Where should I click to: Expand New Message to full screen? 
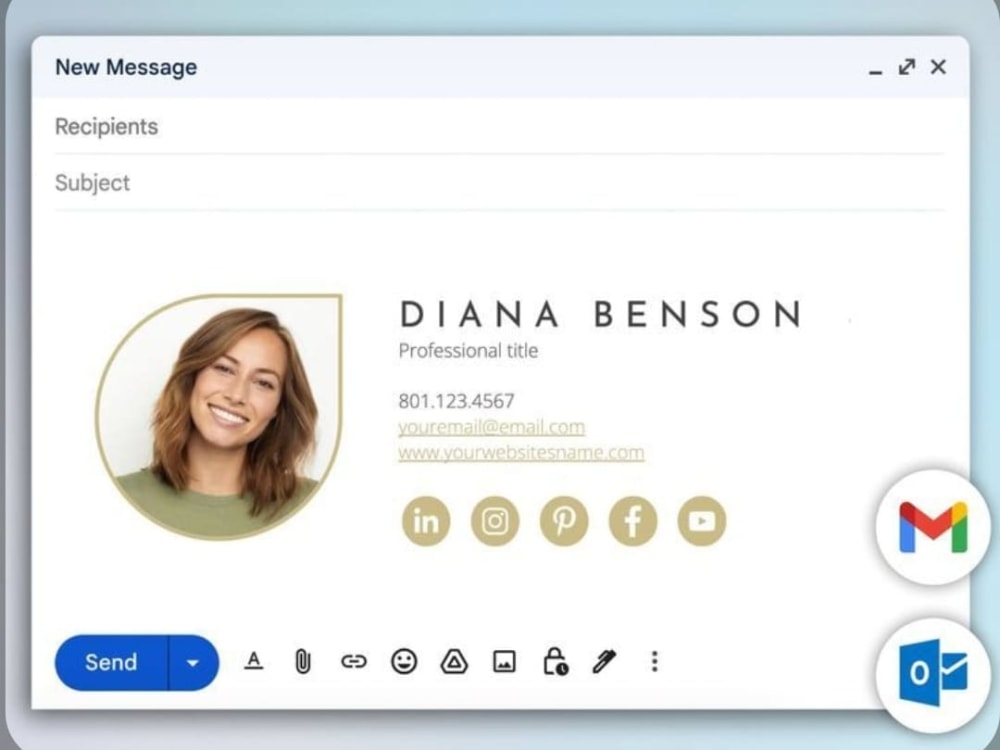point(907,67)
